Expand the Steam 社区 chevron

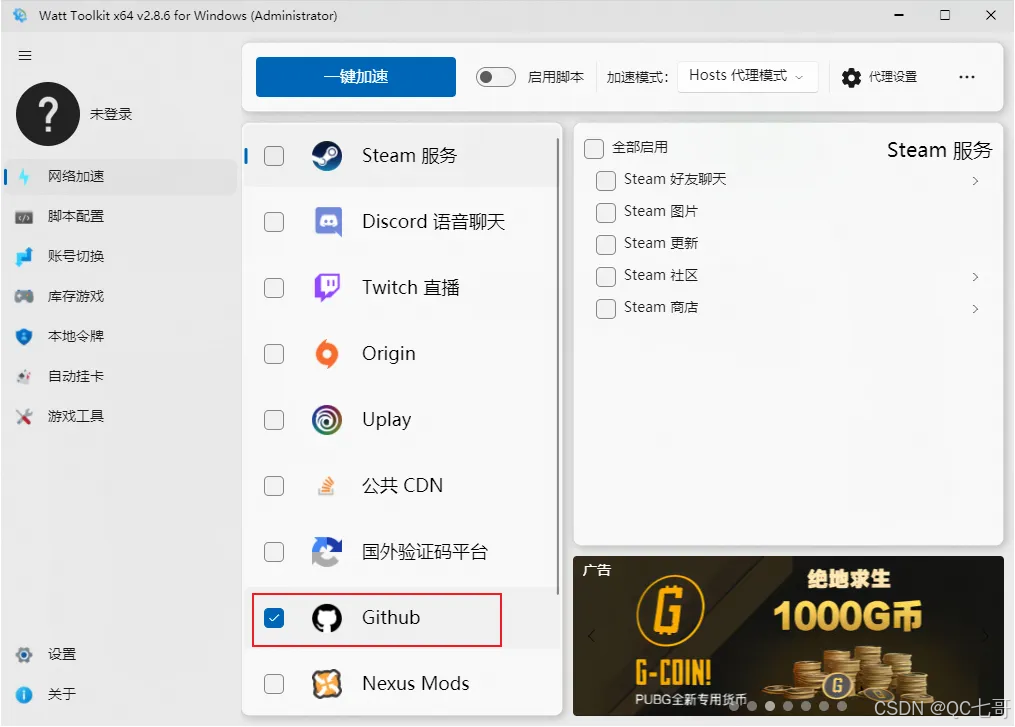tap(975, 277)
